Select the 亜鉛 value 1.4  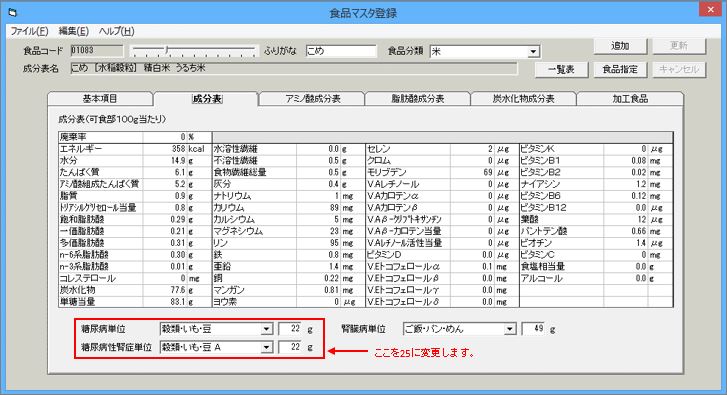point(318,267)
